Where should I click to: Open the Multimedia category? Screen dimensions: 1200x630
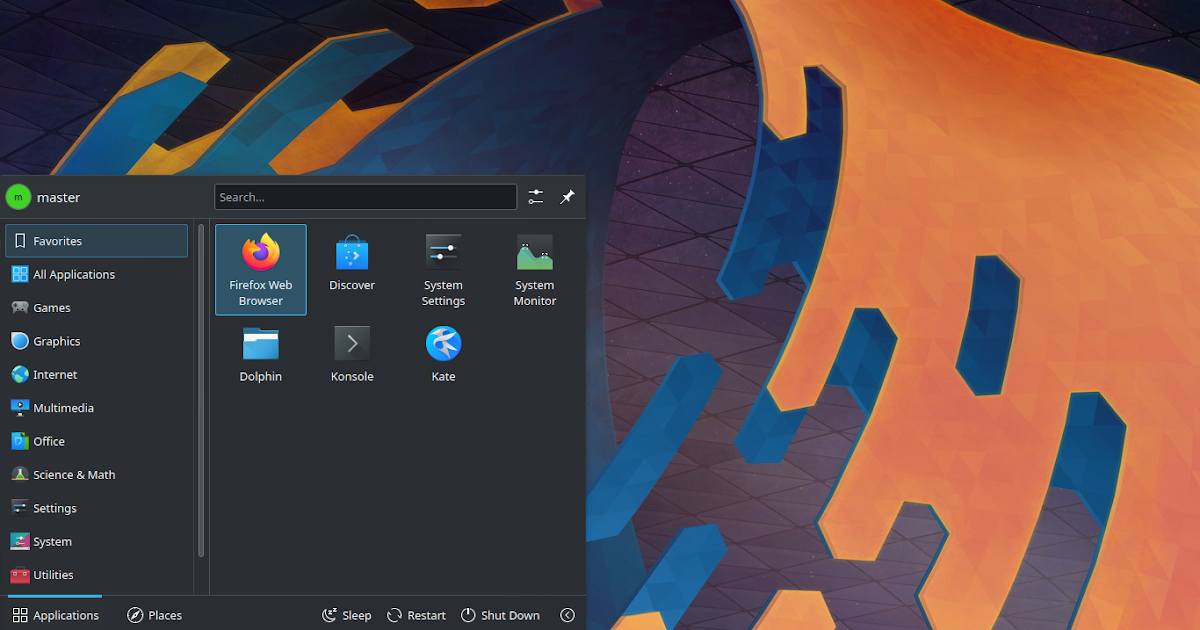coord(62,408)
